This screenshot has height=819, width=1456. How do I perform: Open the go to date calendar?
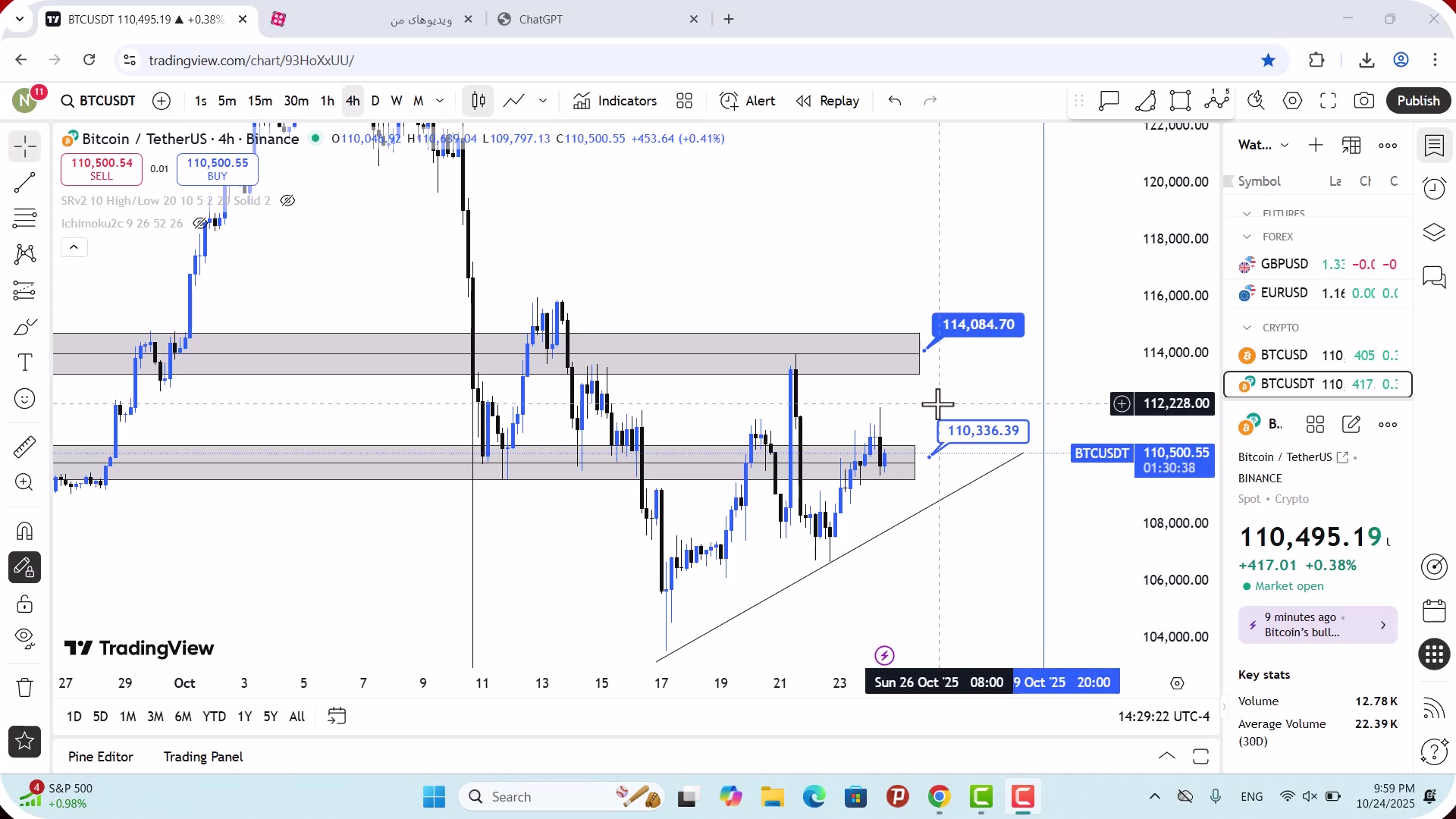coord(337,717)
